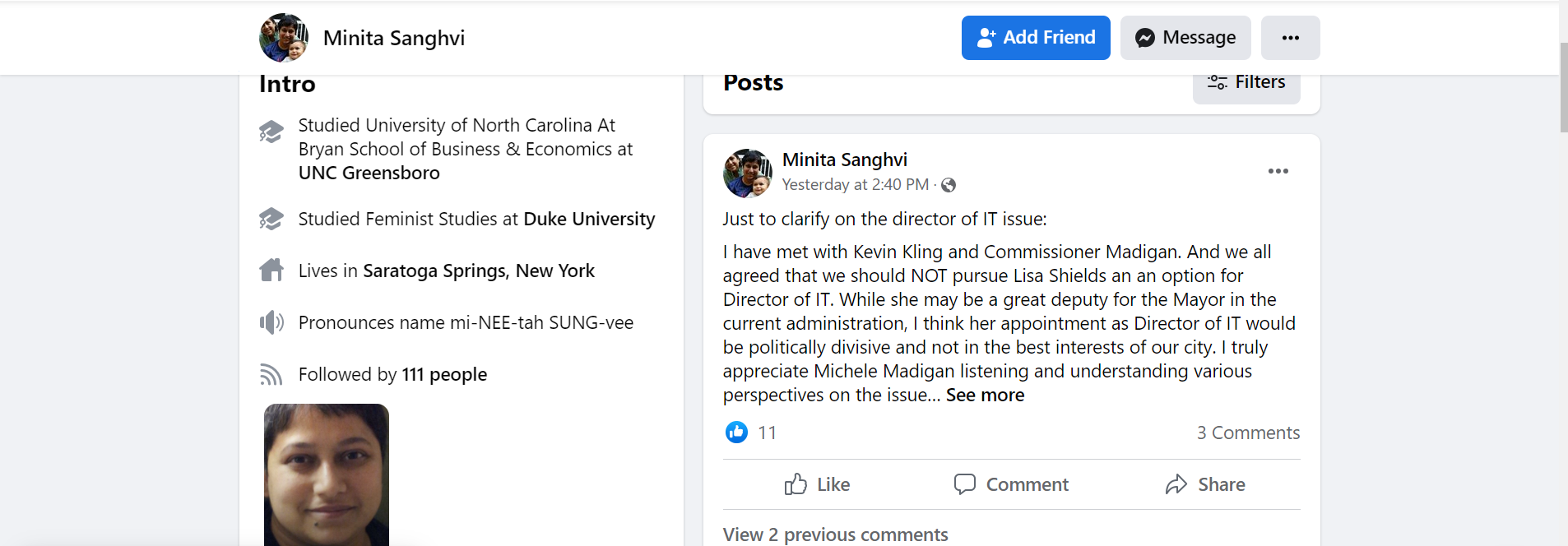1568x546 pixels.
Task: Click the graduation cap icon beside Duke University
Action: pyautogui.click(x=271, y=220)
